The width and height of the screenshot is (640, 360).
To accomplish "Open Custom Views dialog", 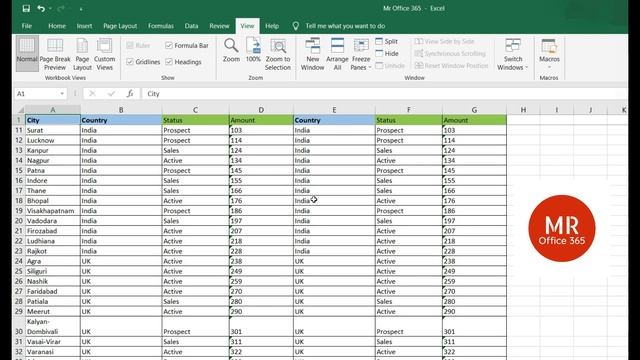I will point(104,53).
